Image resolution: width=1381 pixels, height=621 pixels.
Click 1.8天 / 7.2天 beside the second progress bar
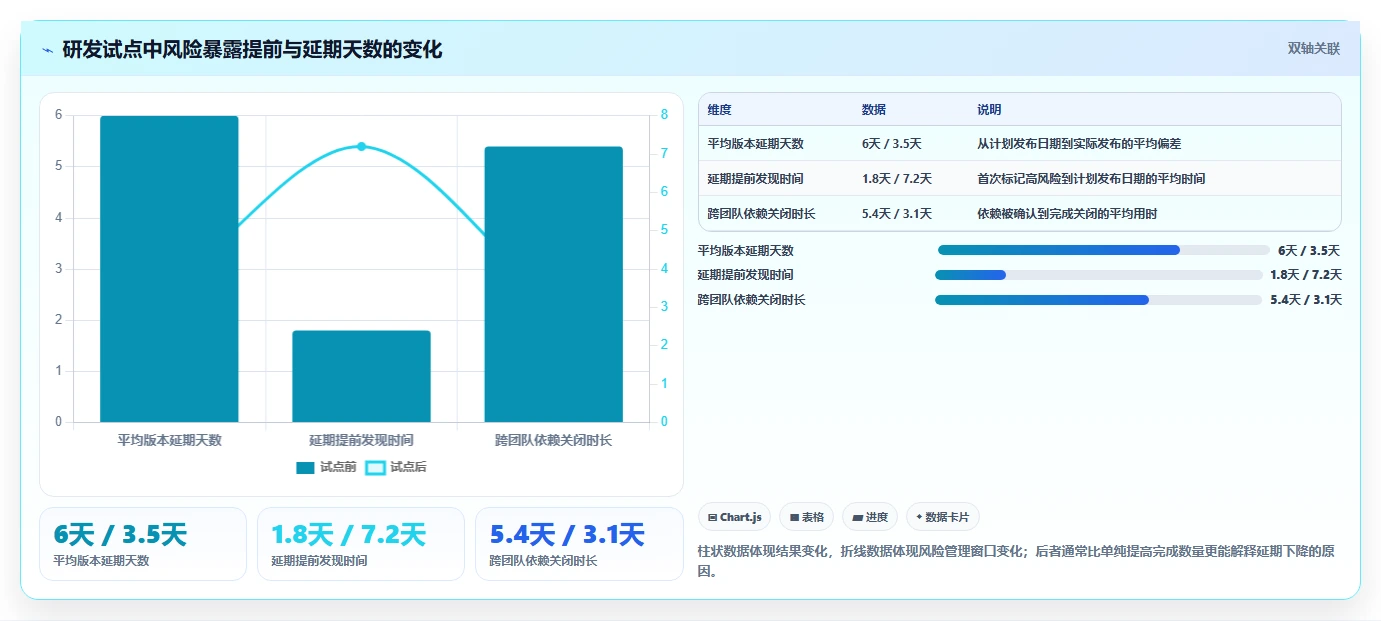coord(1306,275)
